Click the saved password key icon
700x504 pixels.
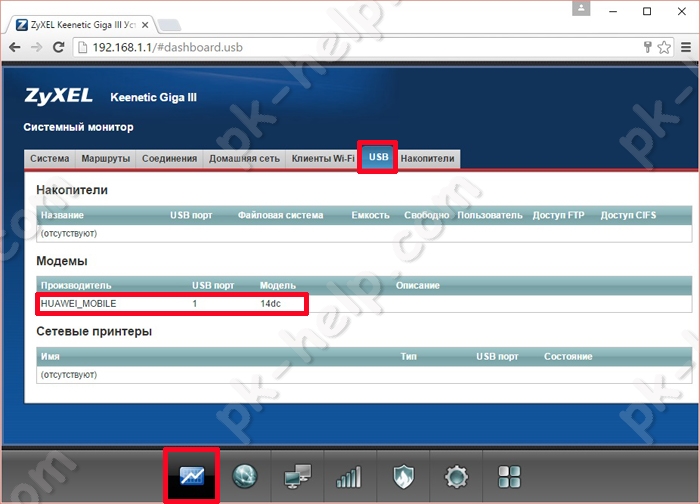point(647,47)
